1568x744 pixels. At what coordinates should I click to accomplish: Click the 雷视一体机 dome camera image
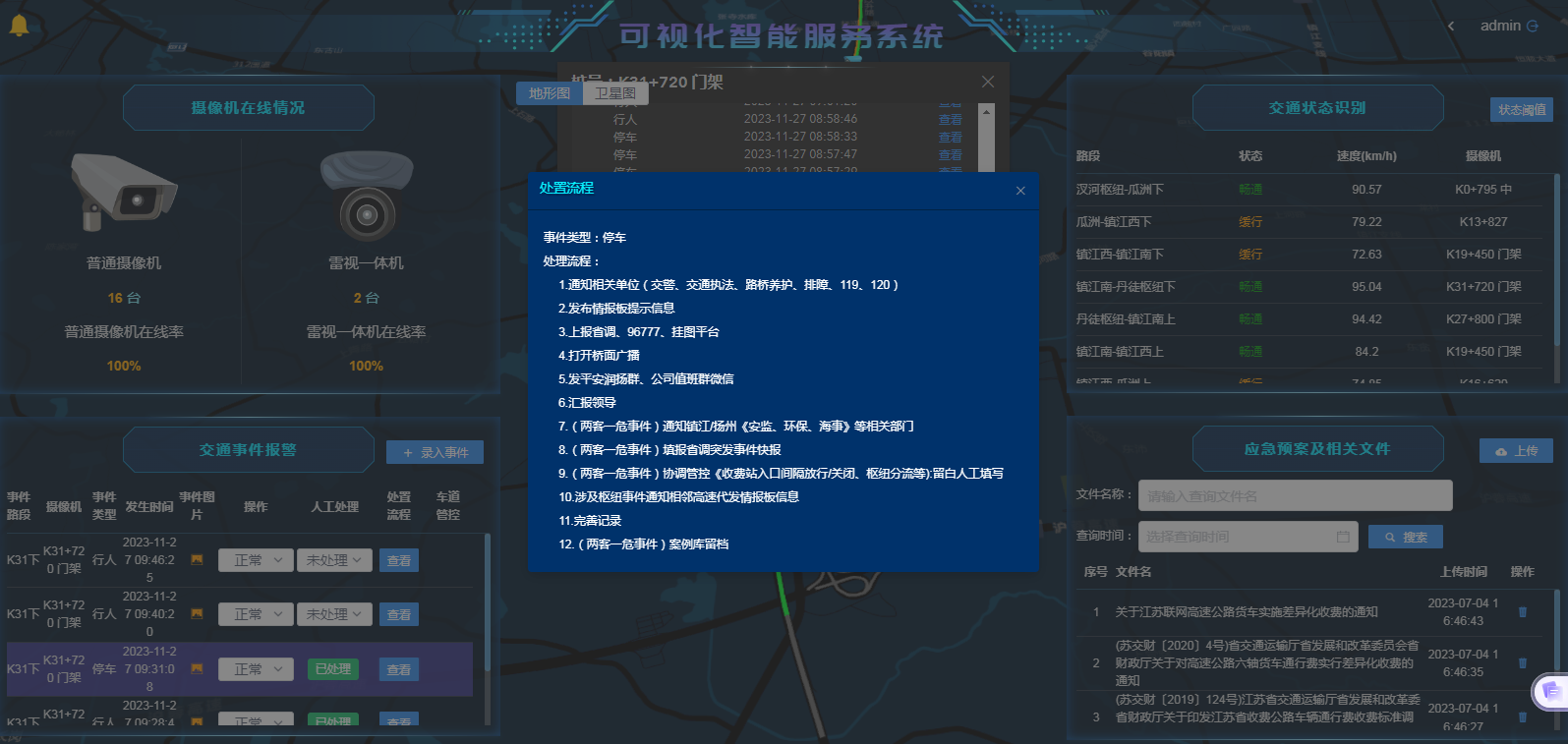[367, 197]
